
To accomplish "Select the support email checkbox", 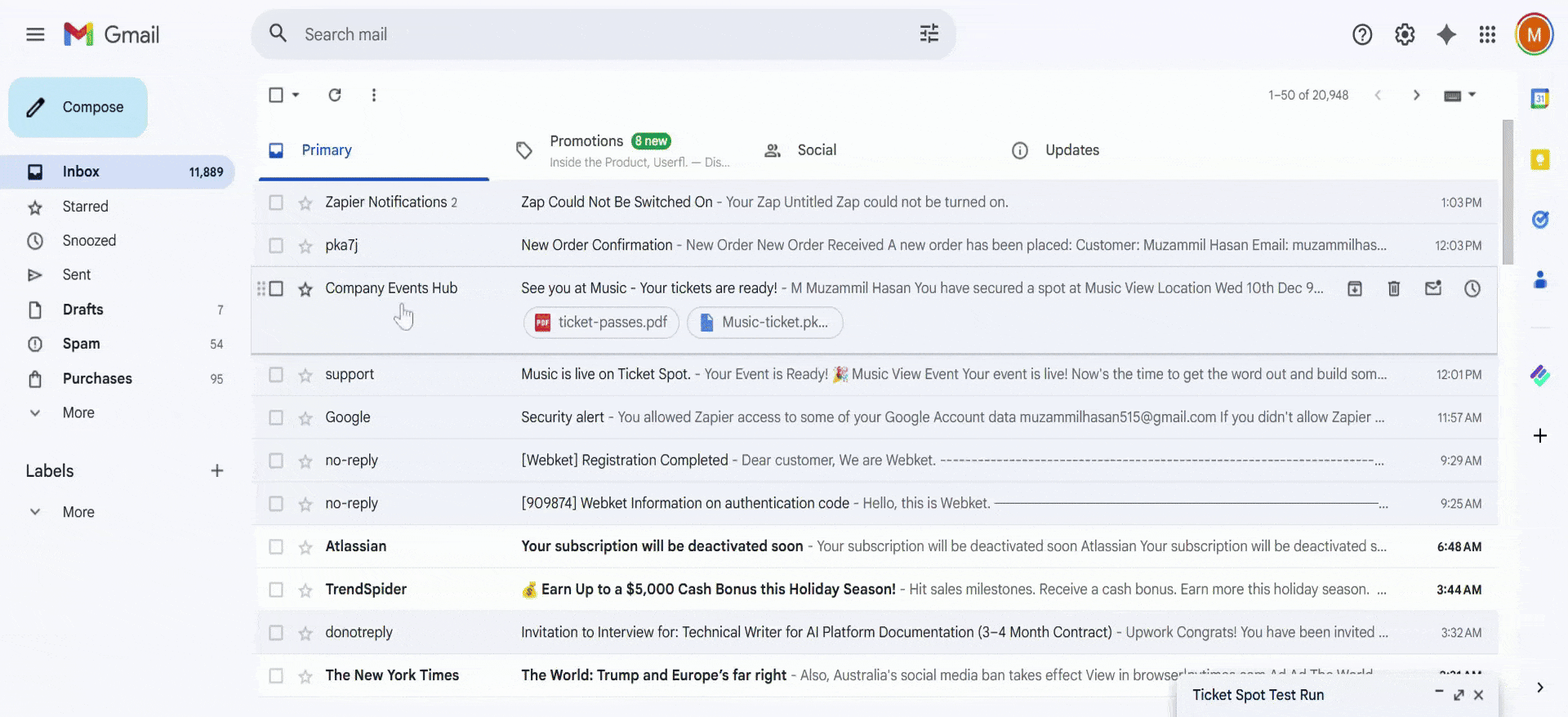I will (276, 375).
